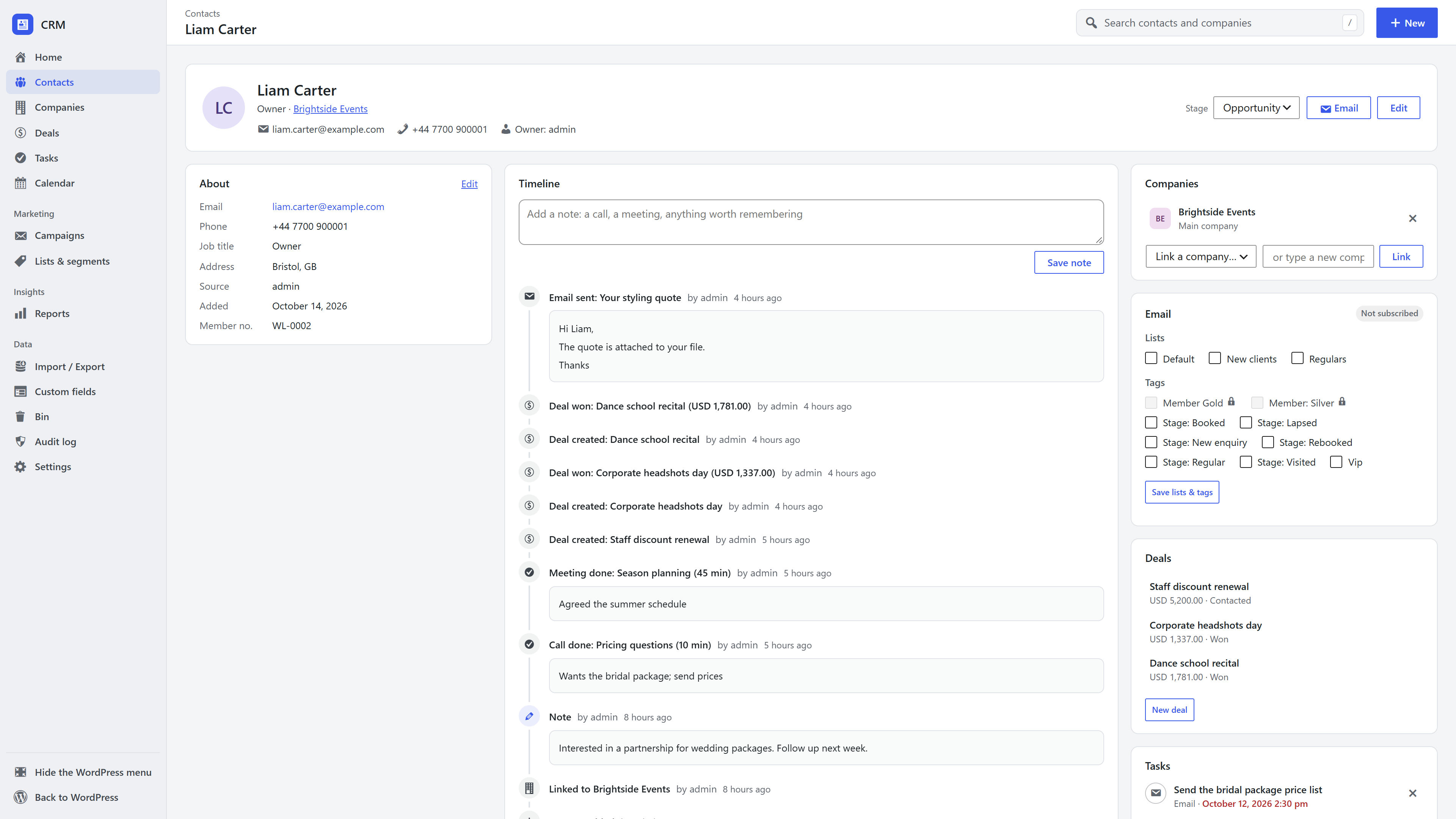This screenshot has width=1456, height=819.
Task: Open the Stage Opportunity dropdown
Action: [x=1256, y=108]
